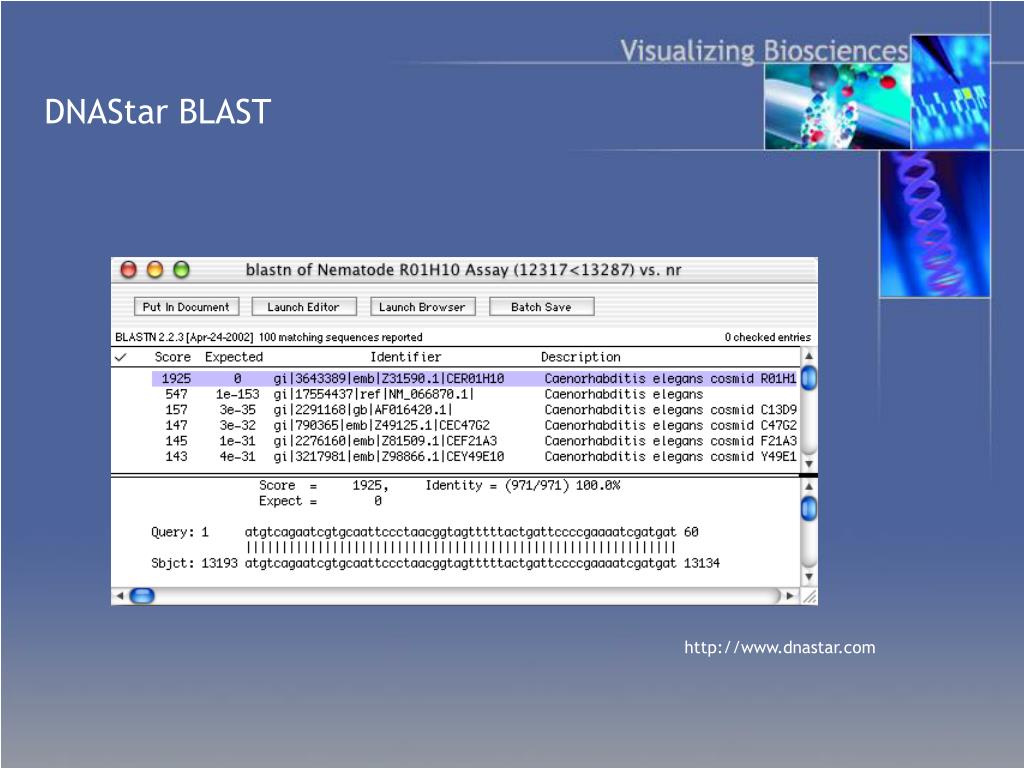Screen dimensions: 1024x768
Task: Select the row with score 145
Action: click(474, 441)
